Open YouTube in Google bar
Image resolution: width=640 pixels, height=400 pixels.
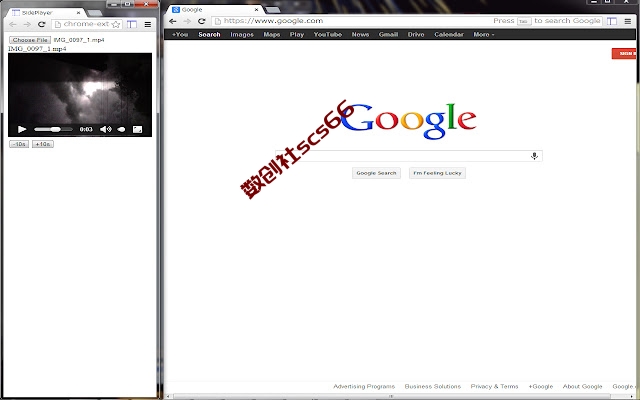[328, 35]
